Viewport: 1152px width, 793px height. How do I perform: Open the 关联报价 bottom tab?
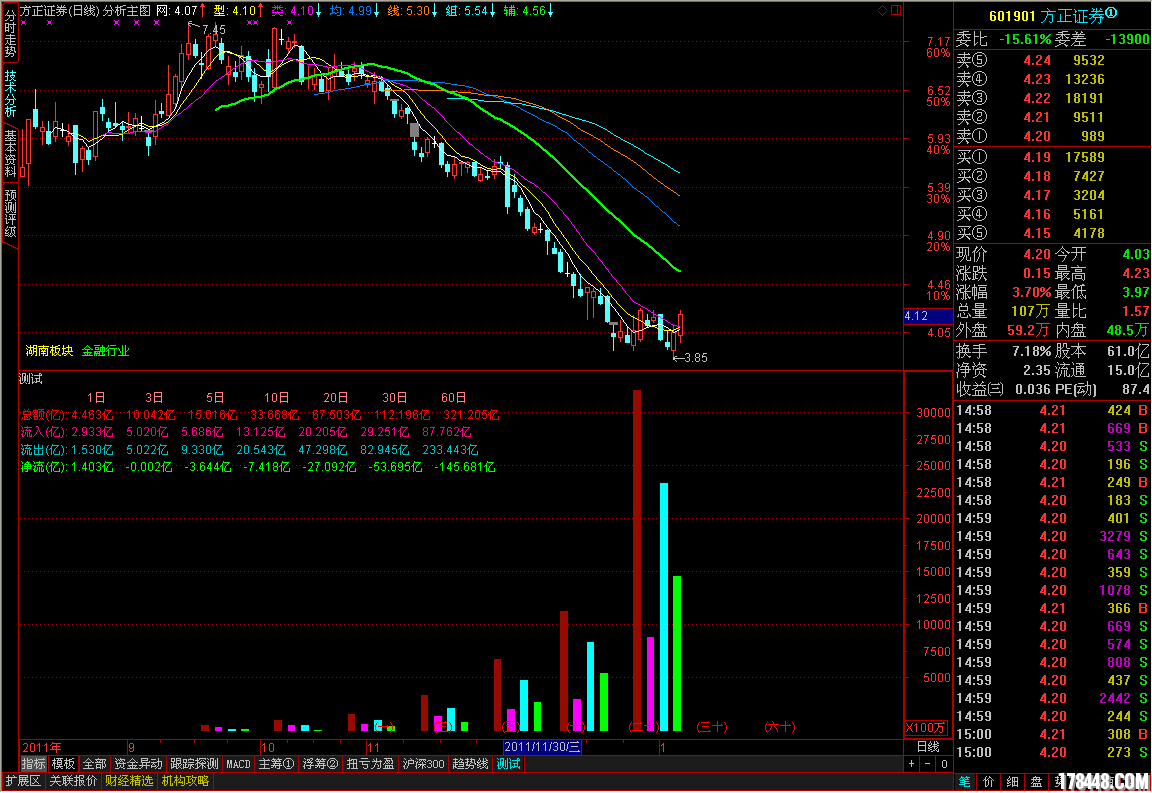click(x=73, y=781)
